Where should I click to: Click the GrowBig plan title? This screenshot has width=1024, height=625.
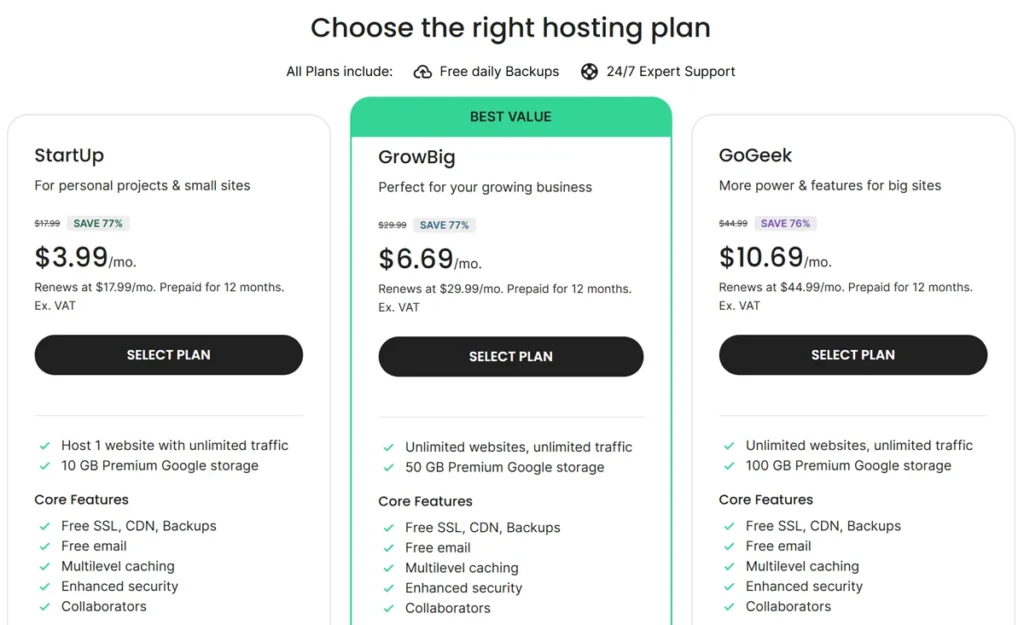coord(414,157)
